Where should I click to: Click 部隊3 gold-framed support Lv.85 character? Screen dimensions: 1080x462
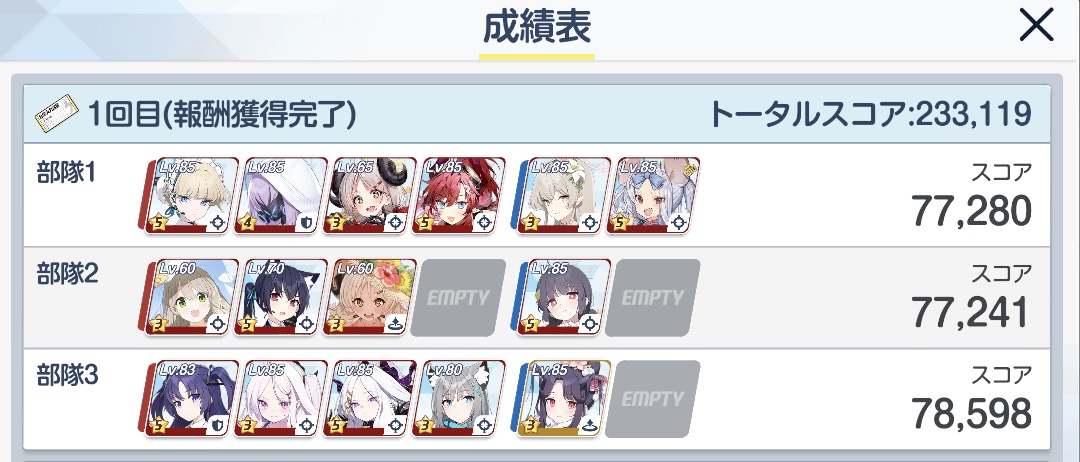(562, 399)
